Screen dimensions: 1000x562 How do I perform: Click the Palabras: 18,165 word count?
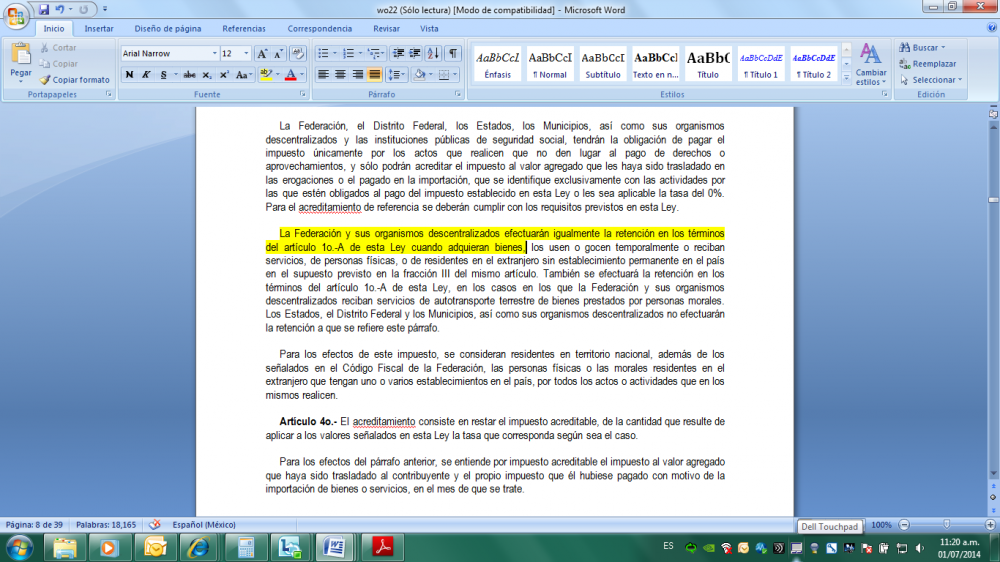106,525
